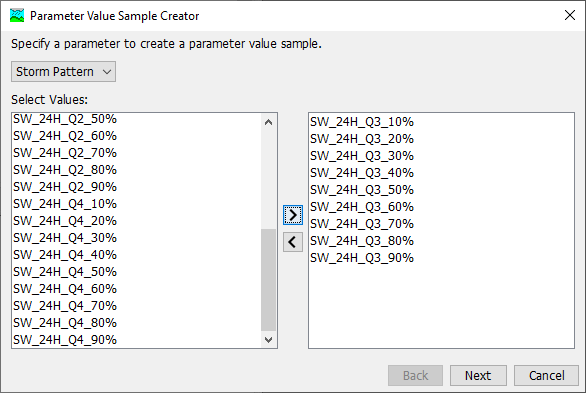
Task: Select SW_24H_Q4_90% in available values
Action: 137,340
